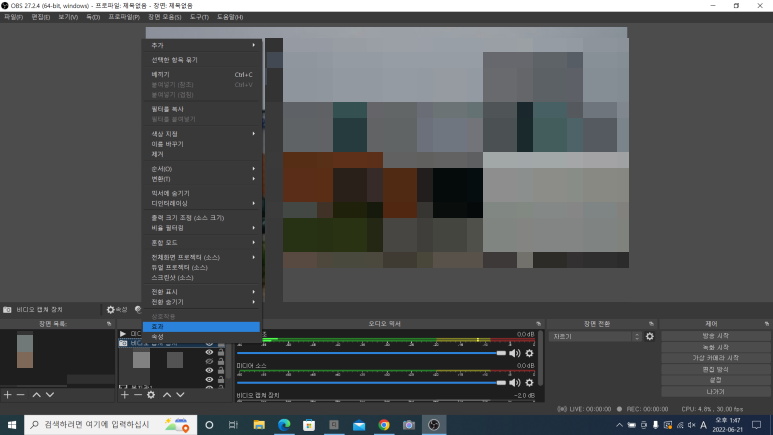Open Microsoft Edge from the taskbar
The height and width of the screenshot is (435, 773).
(284, 425)
